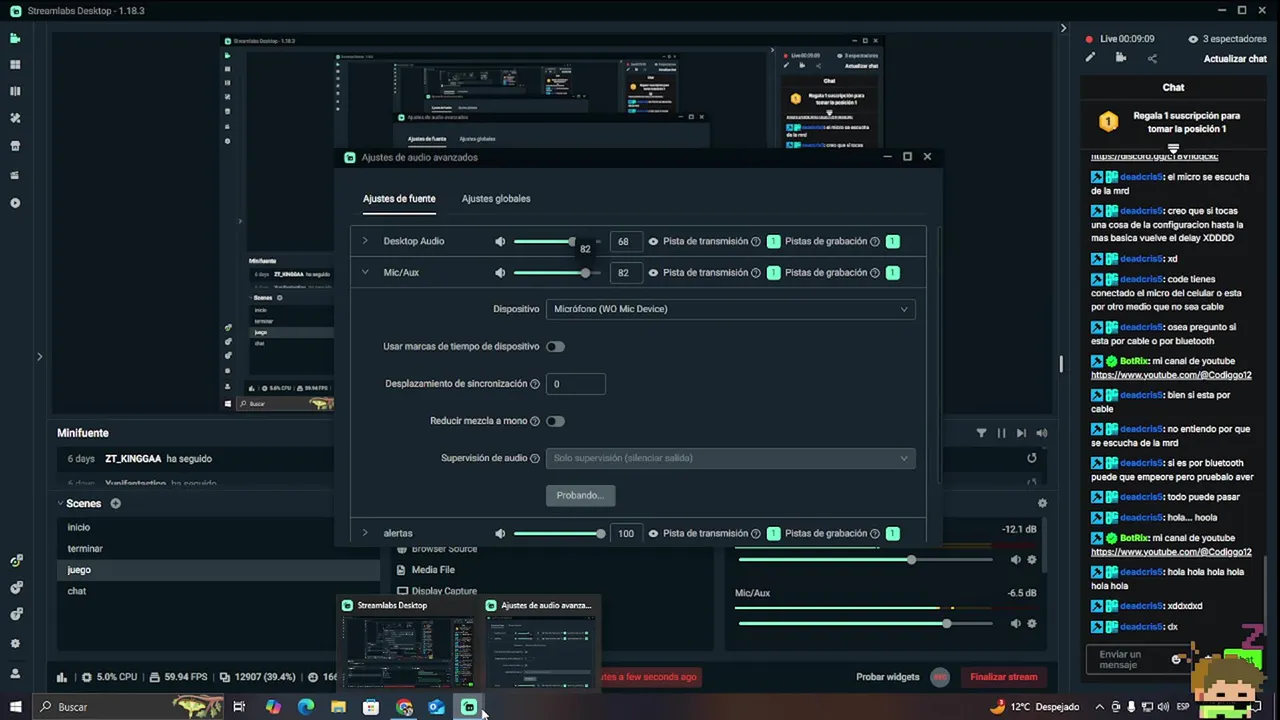The height and width of the screenshot is (720, 1280).
Task: Select the Ajustes de fuente tab
Action: (399, 199)
